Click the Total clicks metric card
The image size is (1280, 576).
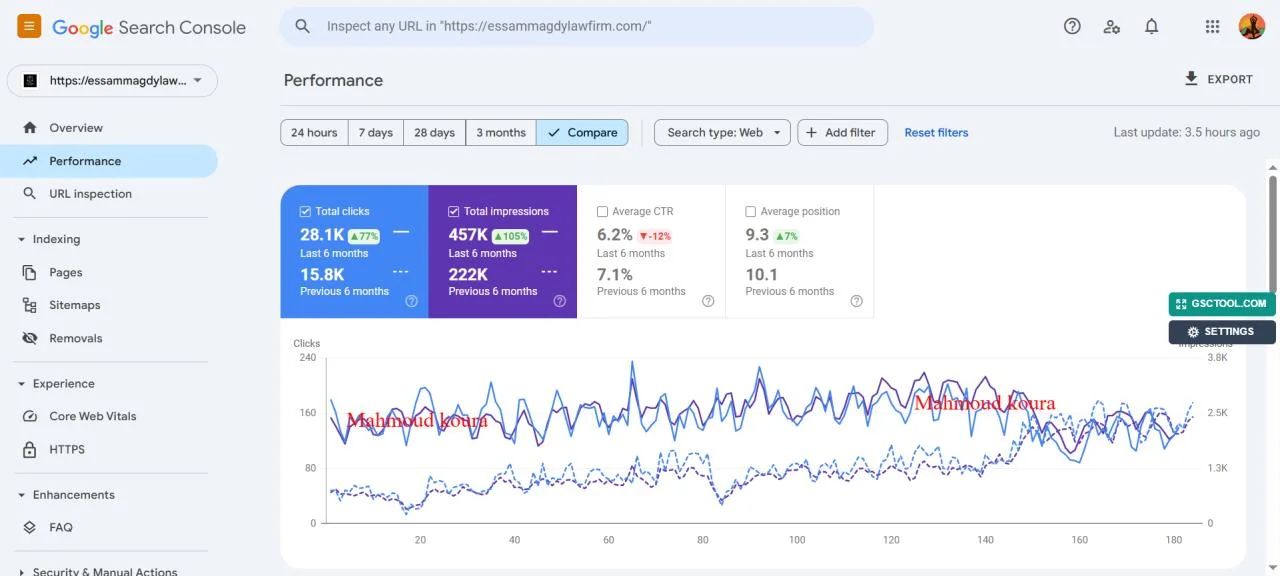(354, 252)
